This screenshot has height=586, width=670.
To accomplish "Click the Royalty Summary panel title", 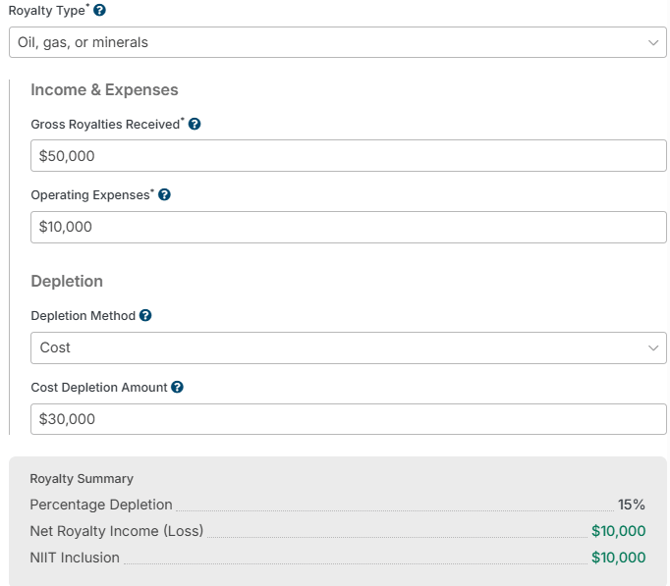I will tap(82, 479).
